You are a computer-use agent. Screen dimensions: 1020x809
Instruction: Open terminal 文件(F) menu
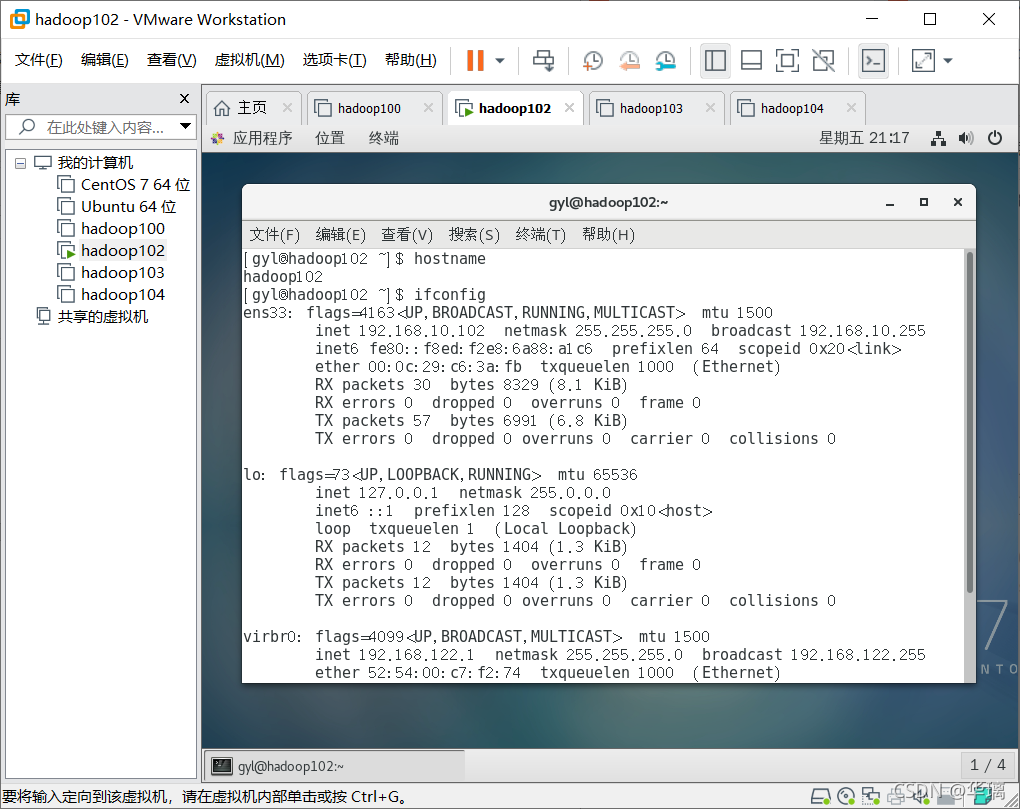275,235
